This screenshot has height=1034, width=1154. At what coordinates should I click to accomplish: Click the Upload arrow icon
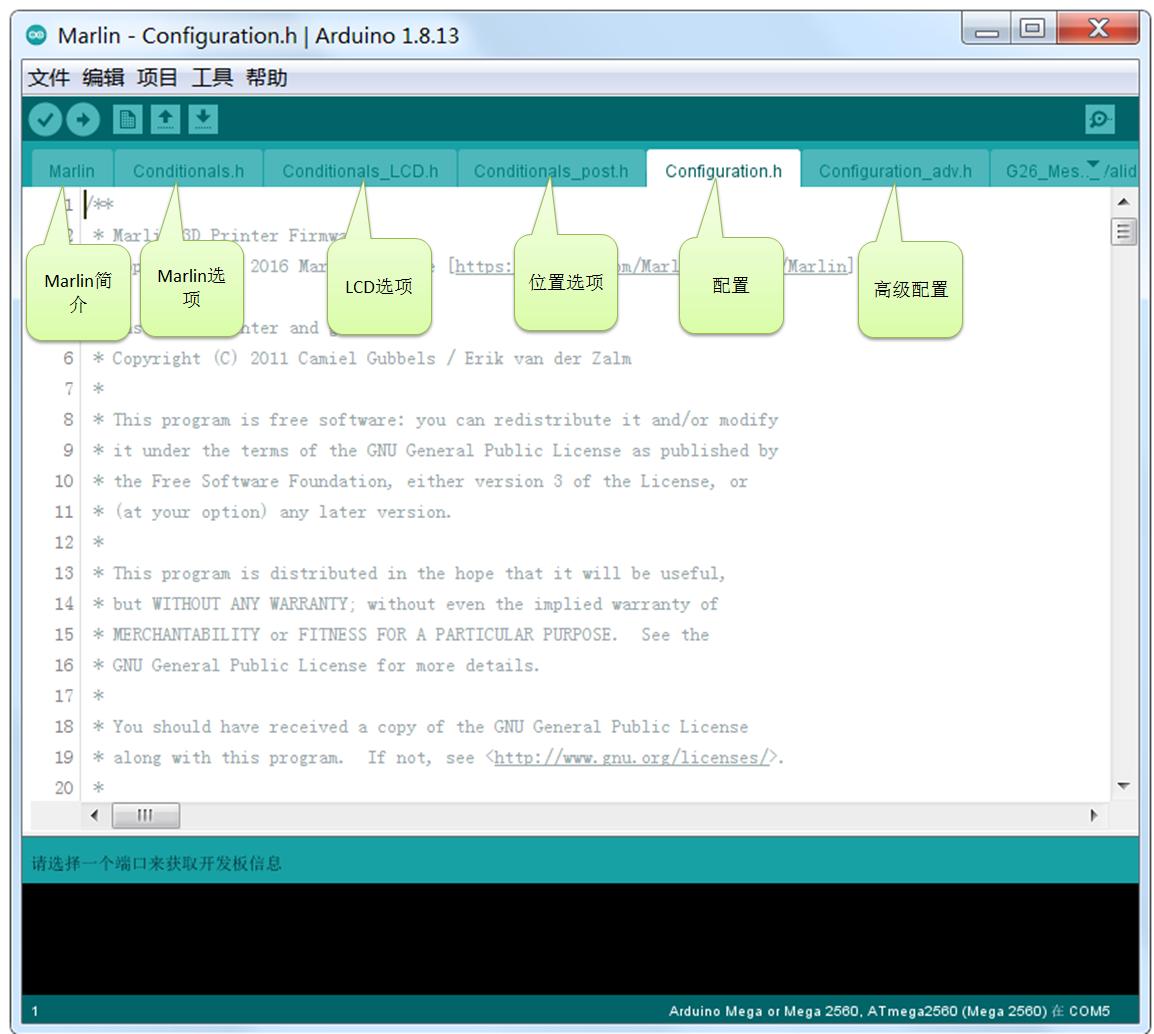83,120
